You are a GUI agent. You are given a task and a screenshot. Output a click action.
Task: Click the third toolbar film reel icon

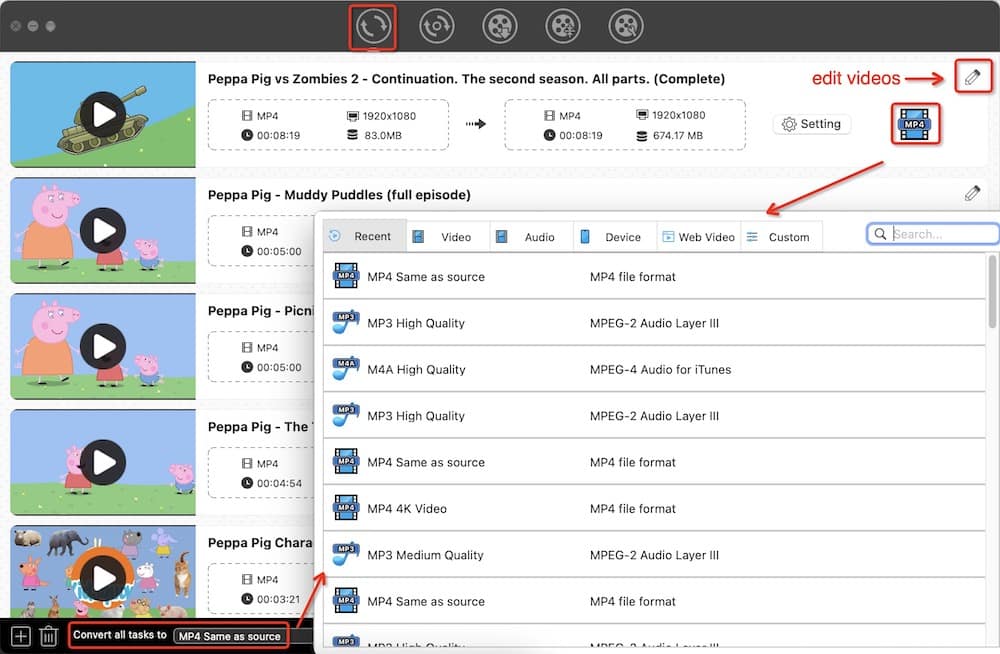499,27
